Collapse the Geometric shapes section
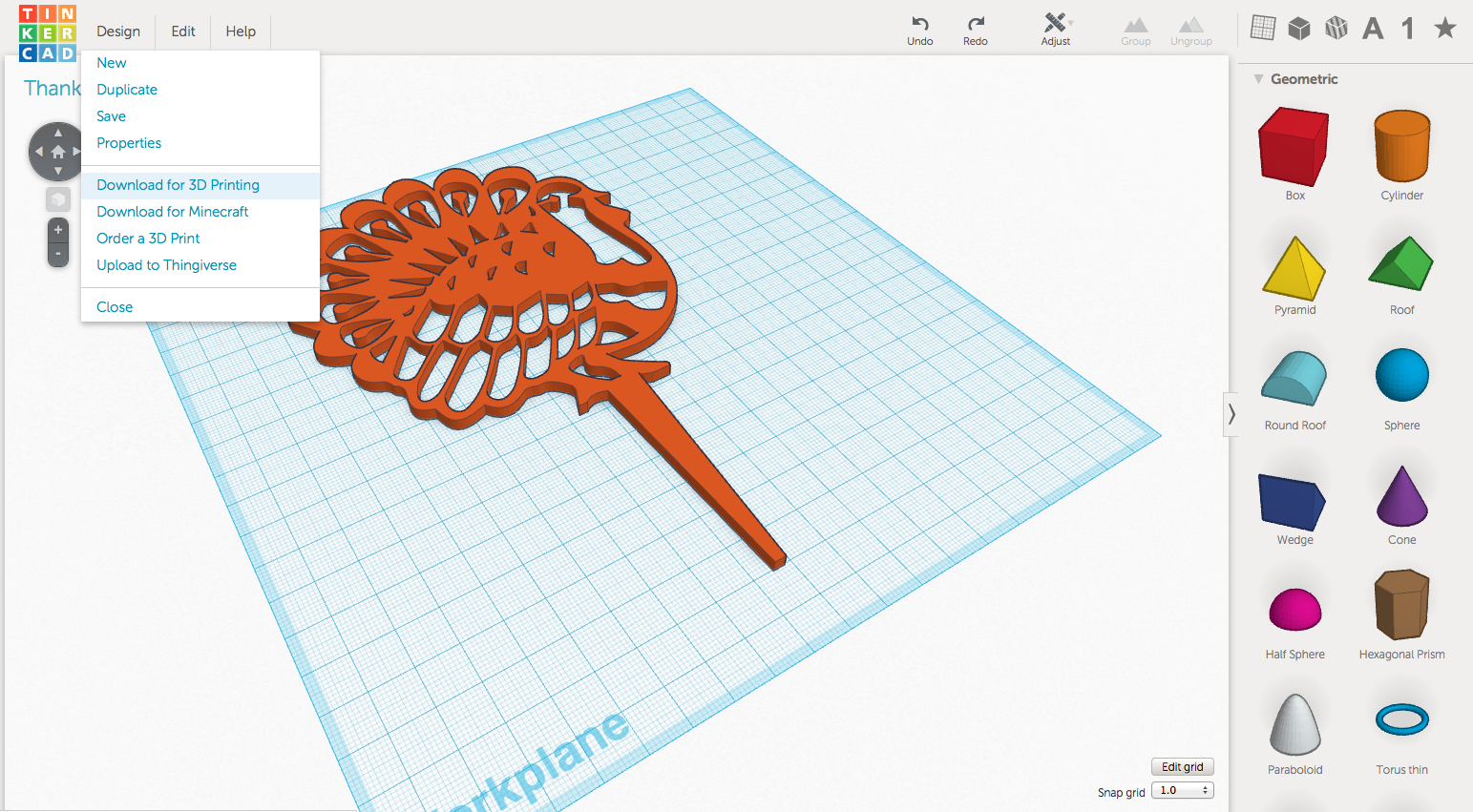Viewport: 1473px width, 812px height. pyautogui.click(x=1258, y=79)
